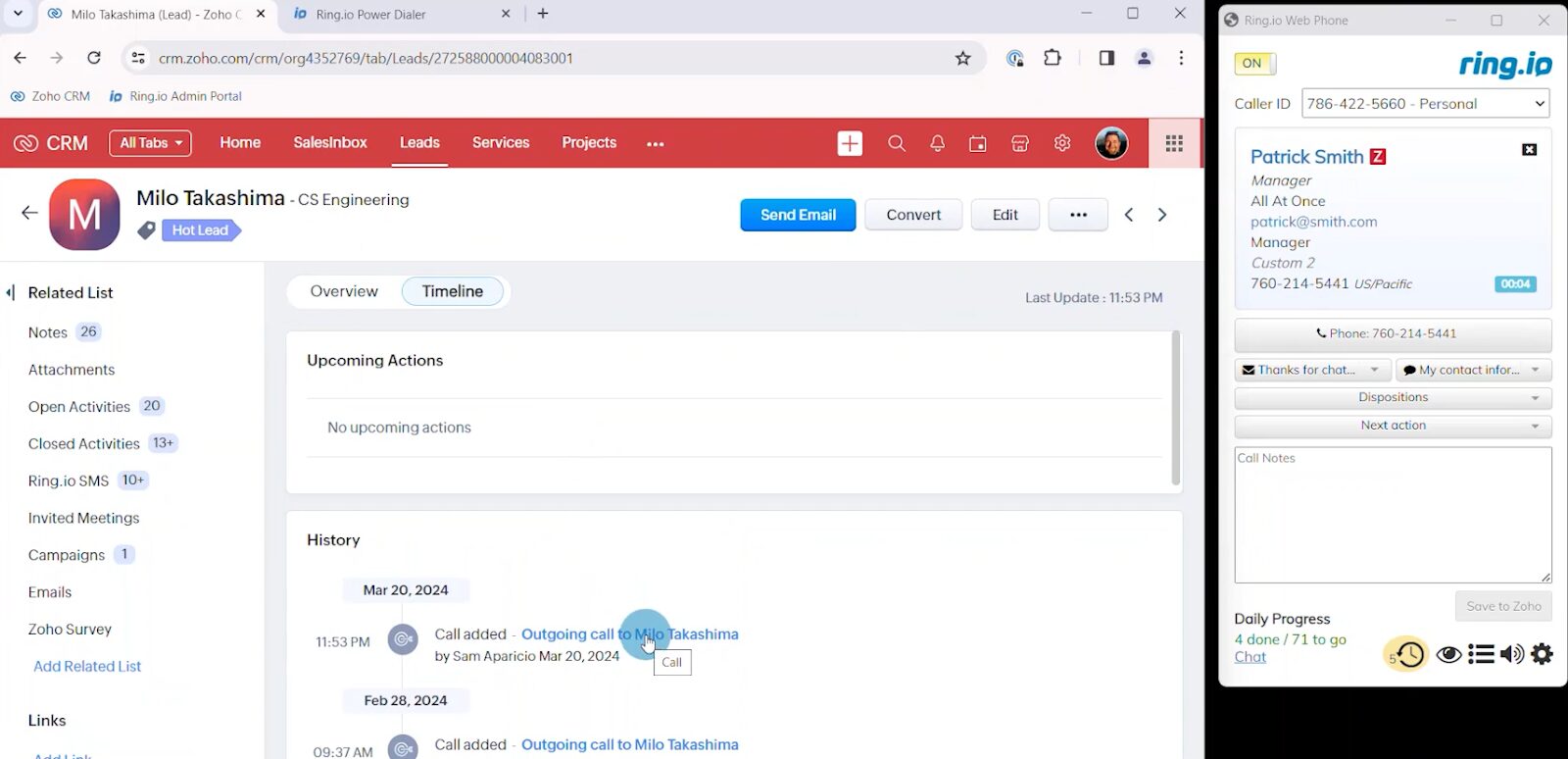Open the quick create plus icon
Viewport: 1568px width, 759px height.
(850, 143)
